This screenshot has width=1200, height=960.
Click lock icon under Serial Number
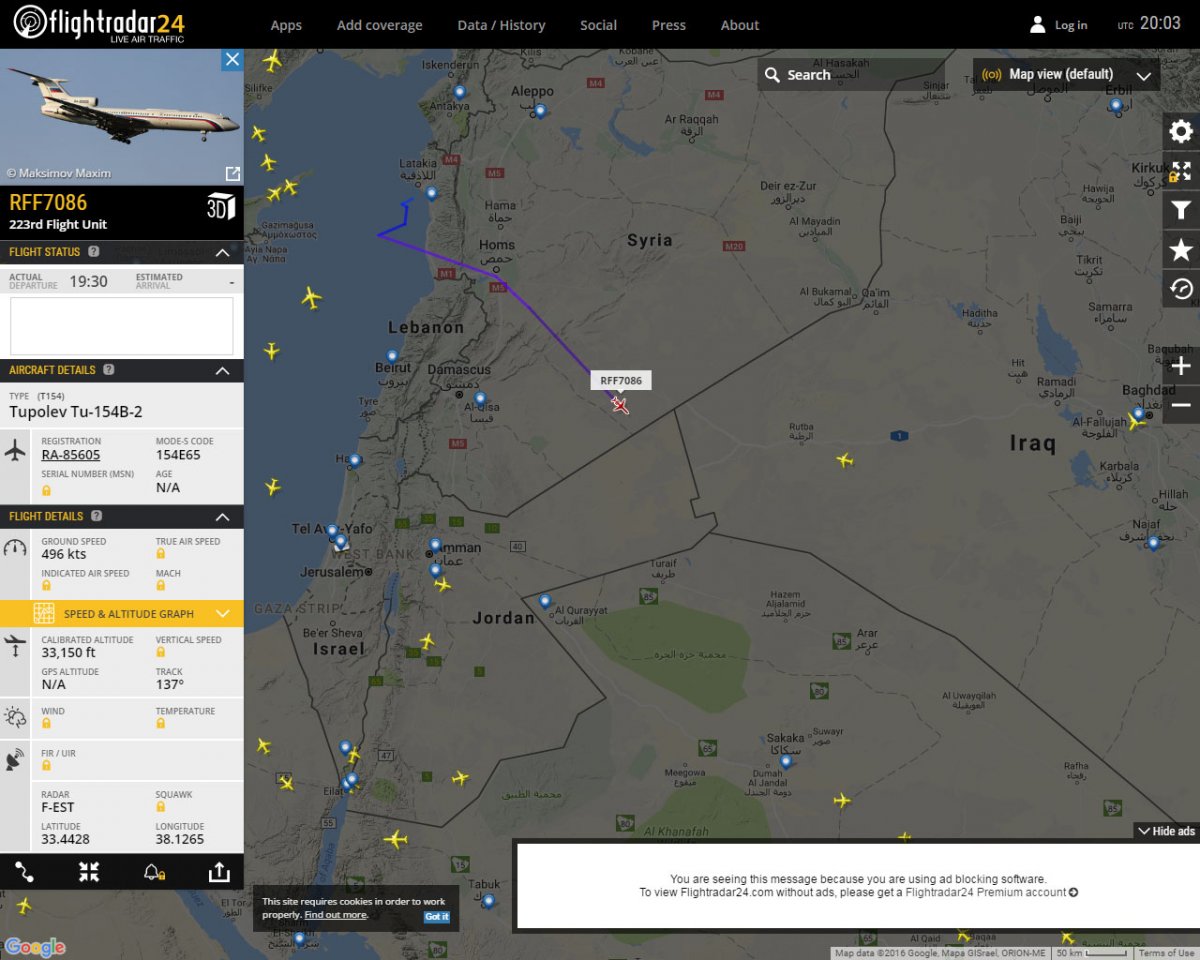[x=47, y=490]
